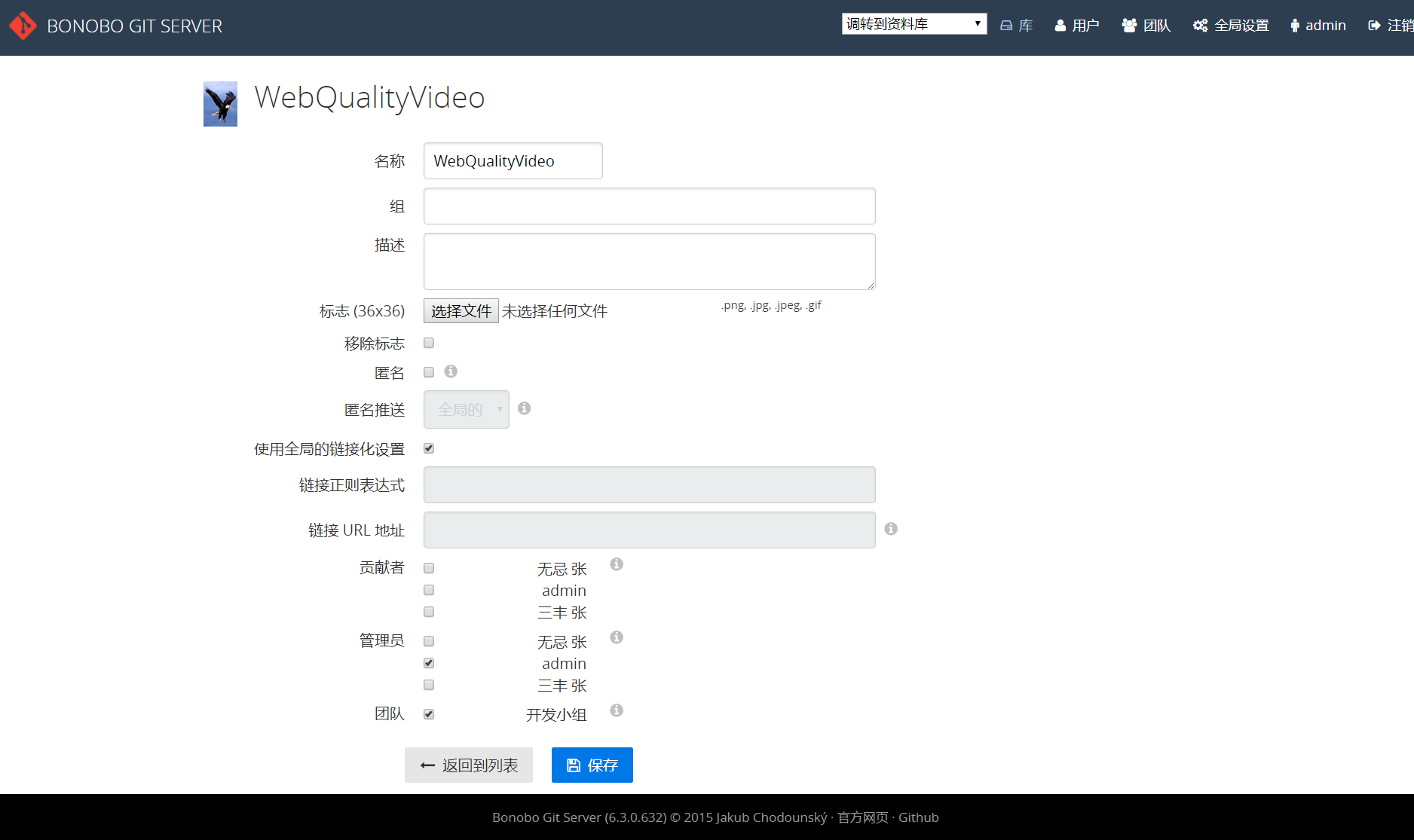Check 三丰 张 as 管理员
This screenshot has width=1414, height=840.
tap(429, 685)
